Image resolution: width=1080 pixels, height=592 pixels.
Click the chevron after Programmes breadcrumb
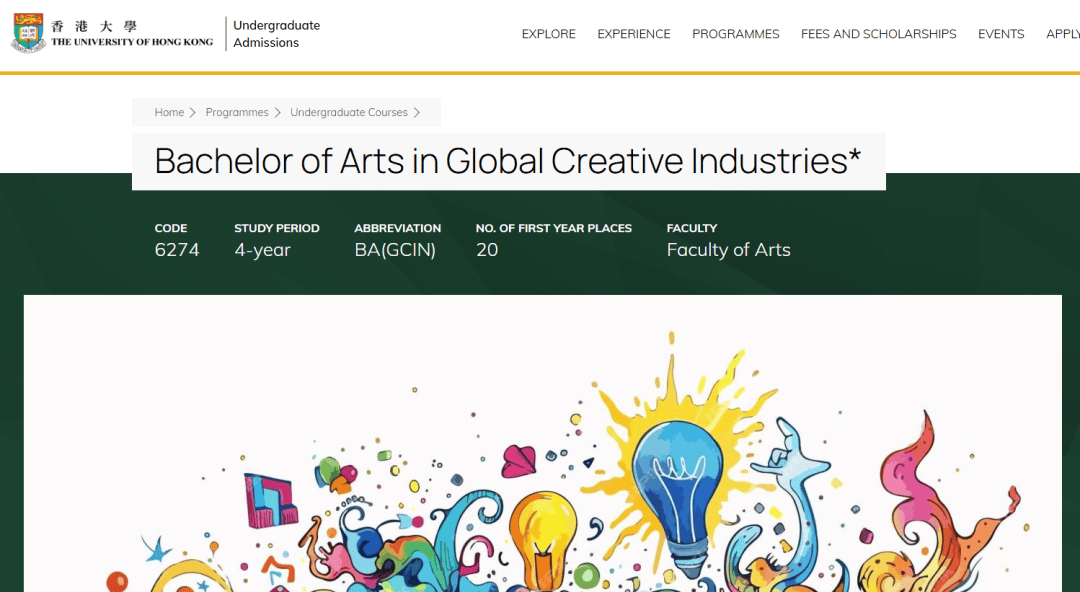tap(278, 113)
